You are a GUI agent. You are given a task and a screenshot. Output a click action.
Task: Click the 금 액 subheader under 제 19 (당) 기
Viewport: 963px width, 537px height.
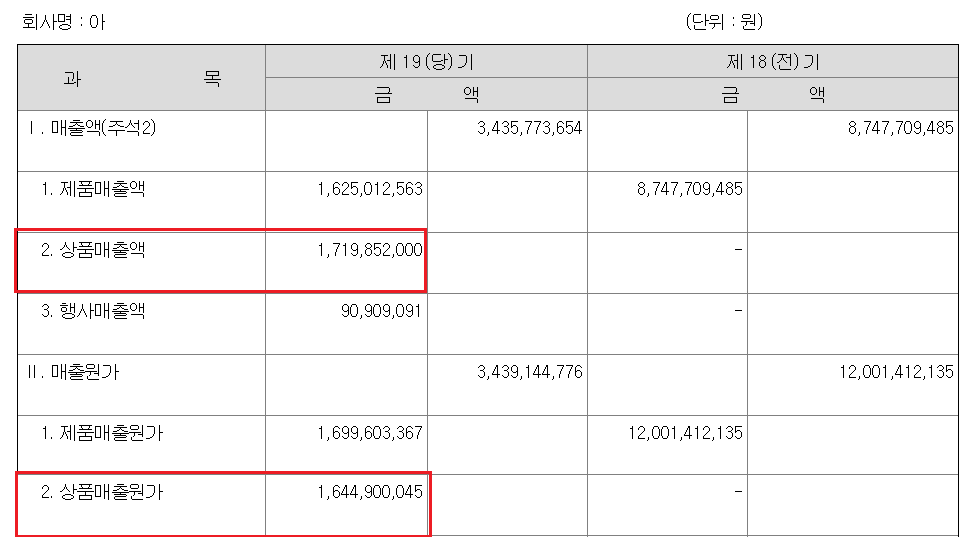coord(426,94)
